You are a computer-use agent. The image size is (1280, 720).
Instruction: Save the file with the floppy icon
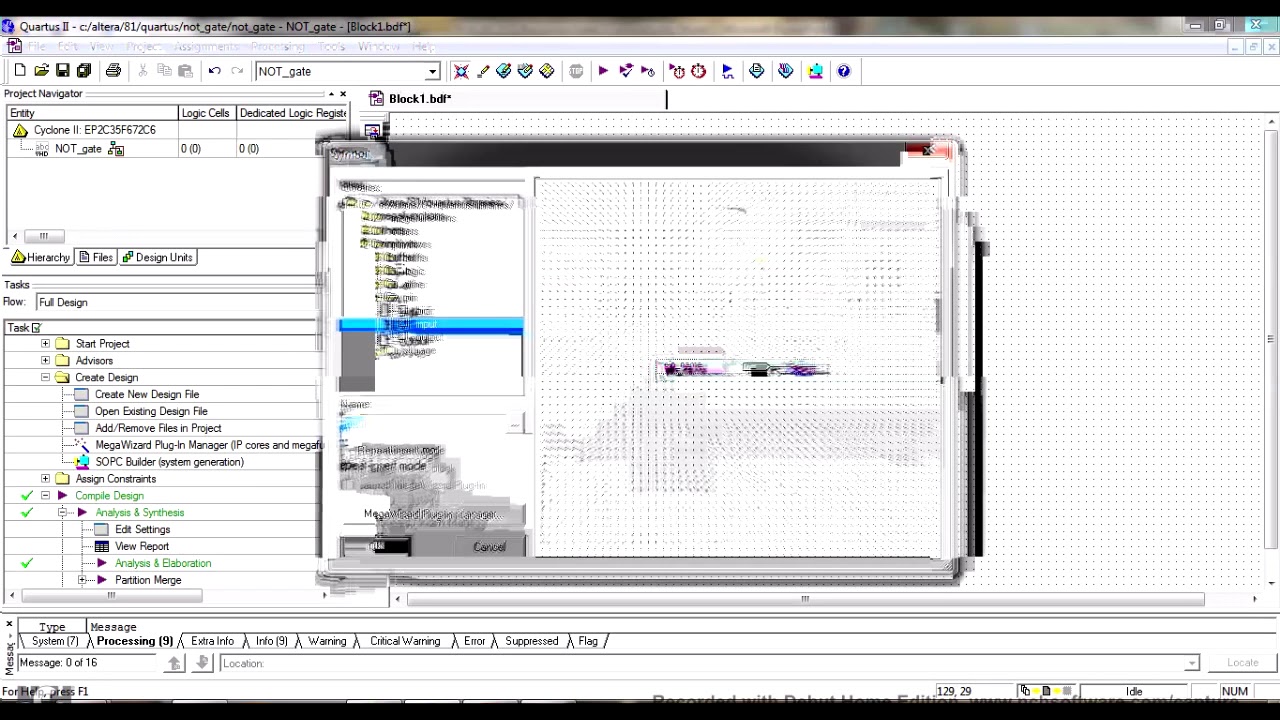click(x=62, y=71)
